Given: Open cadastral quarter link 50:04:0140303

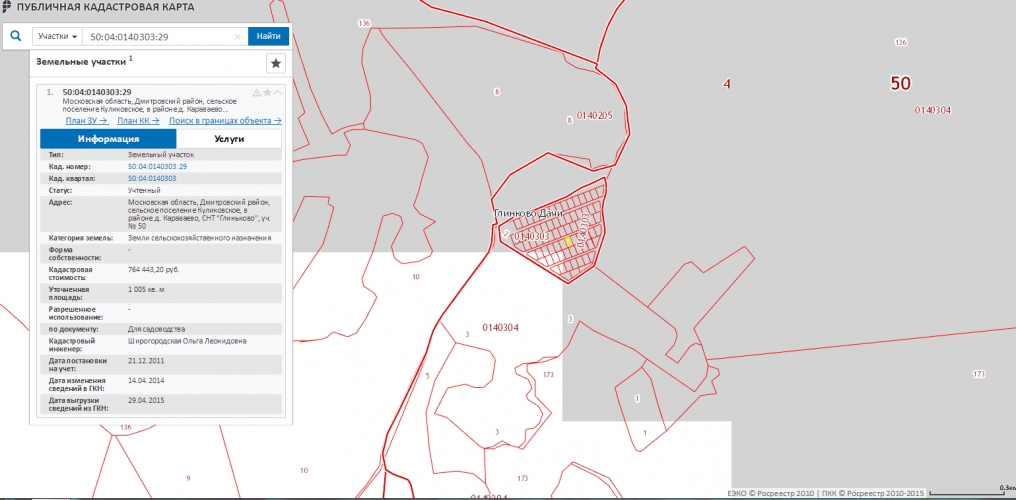Looking at the screenshot, I should click(152, 178).
